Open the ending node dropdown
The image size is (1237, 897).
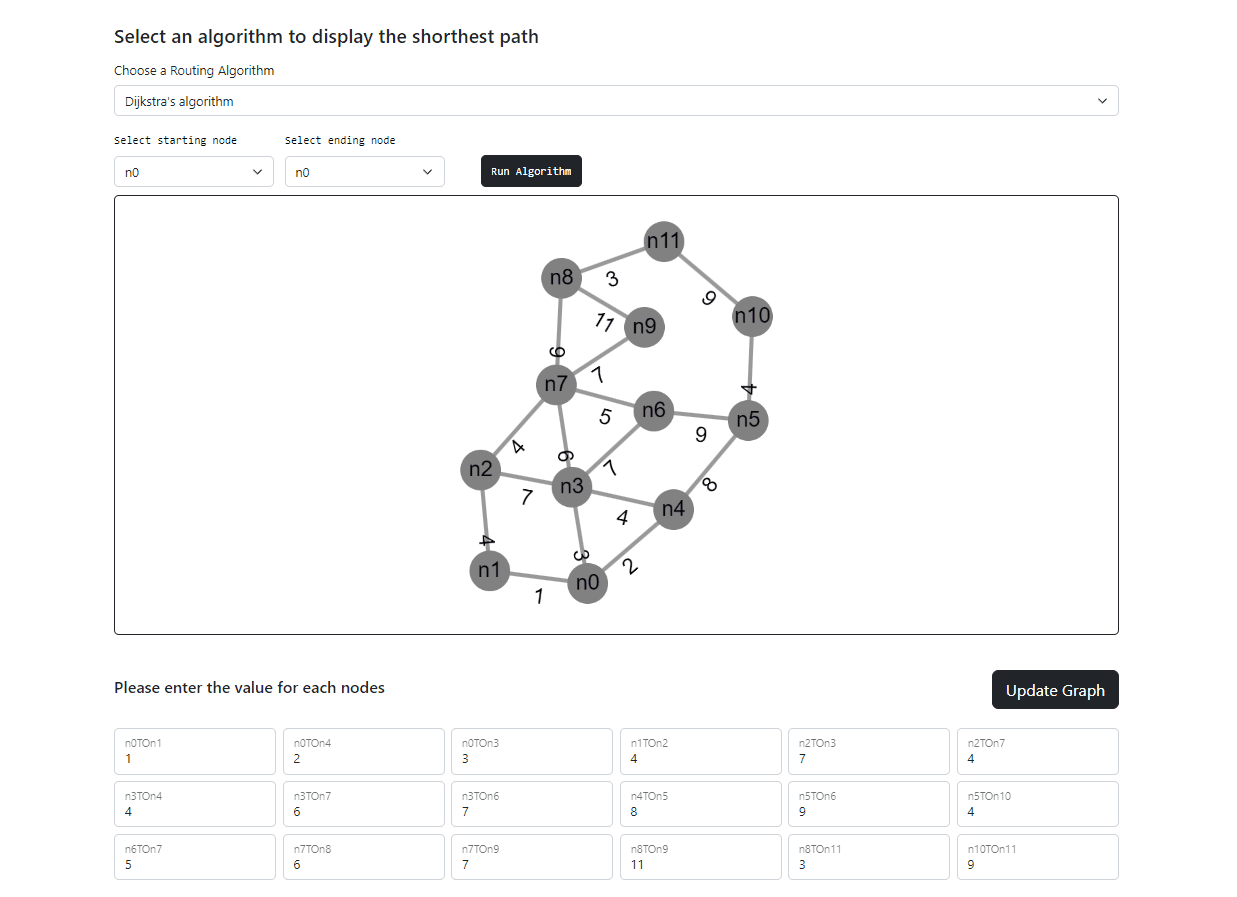(x=364, y=171)
